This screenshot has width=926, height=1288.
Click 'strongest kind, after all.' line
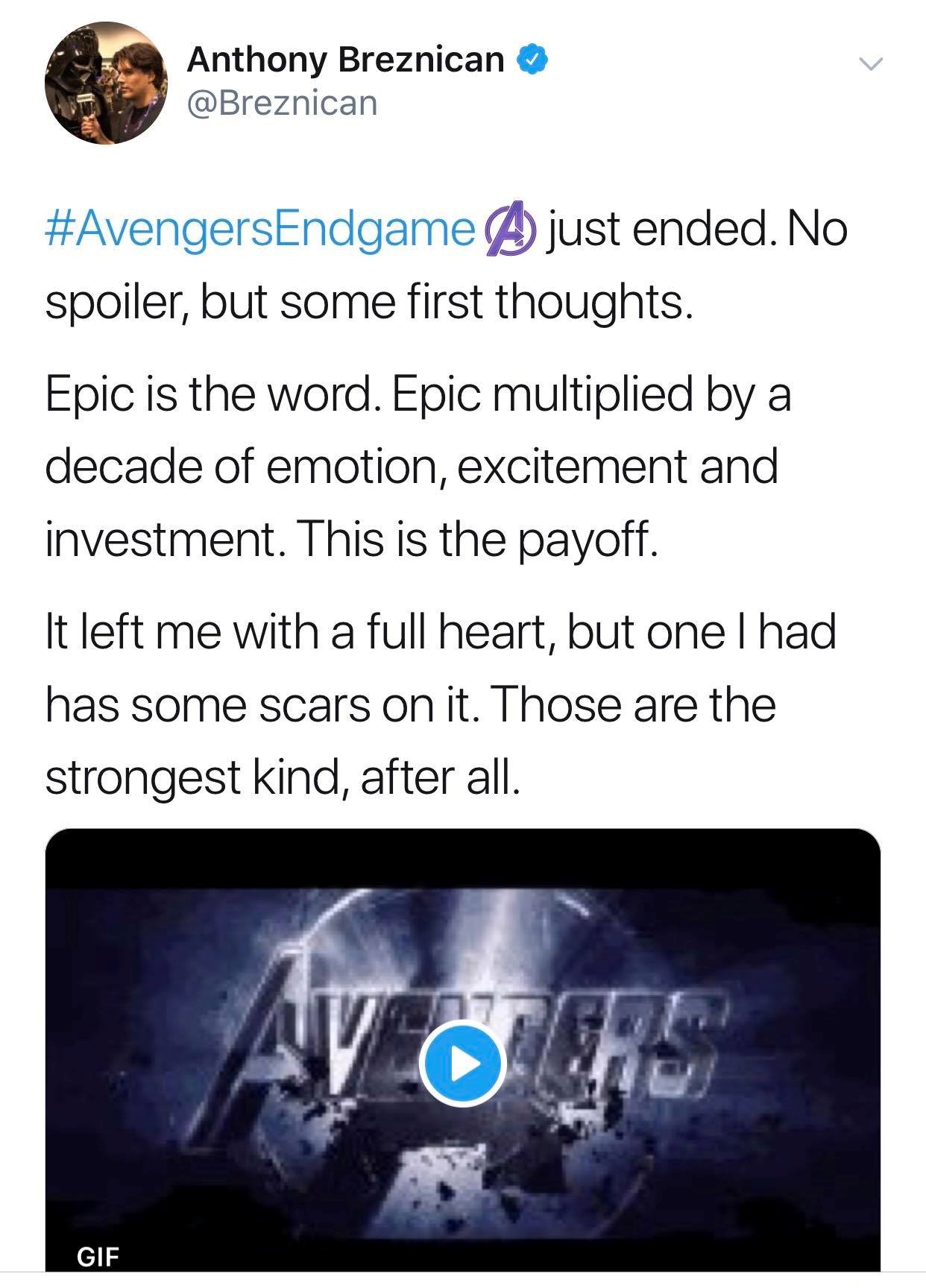[x=281, y=777]
